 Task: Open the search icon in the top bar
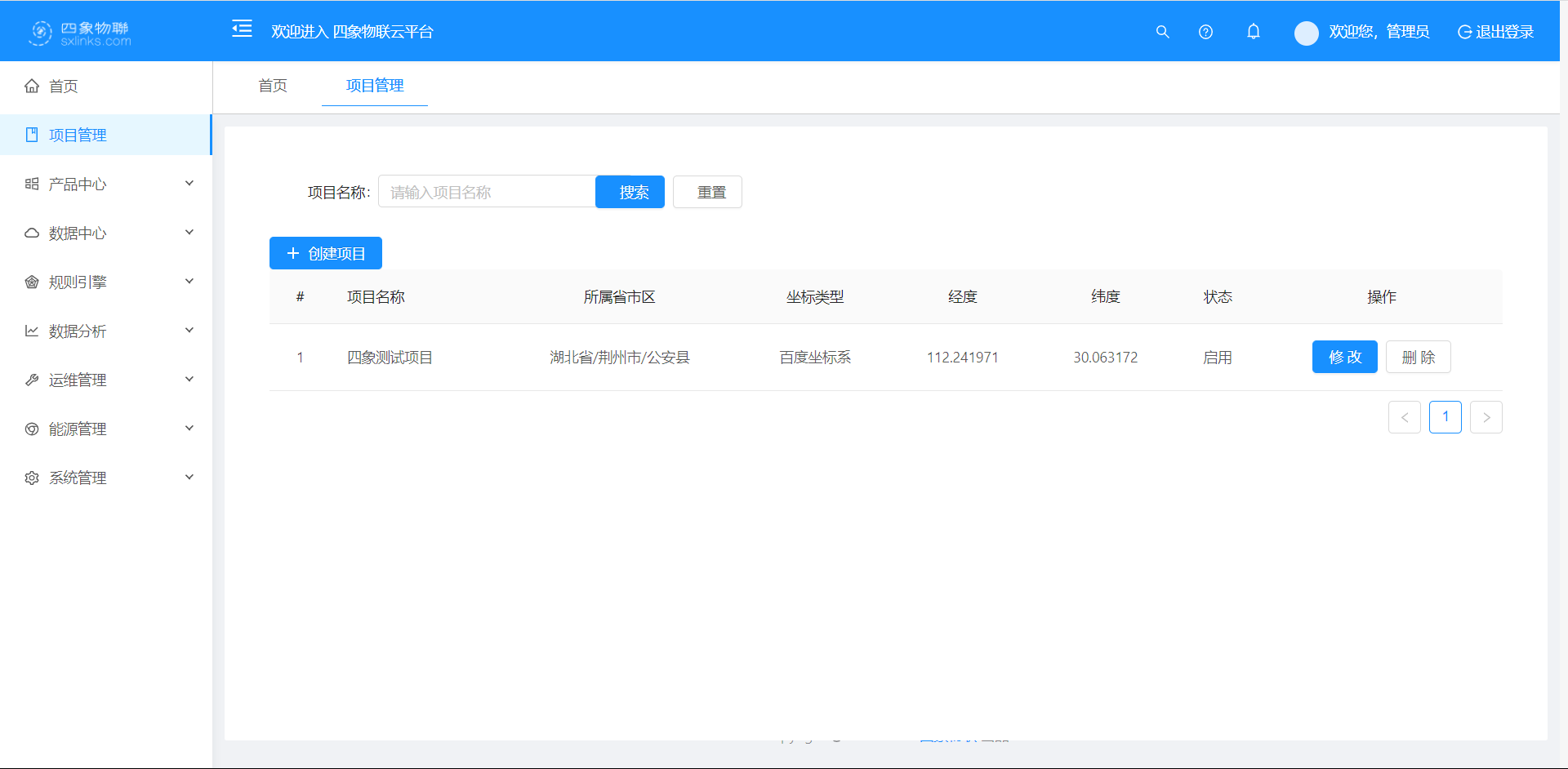pyautogui.click(x=1162, y=32)
